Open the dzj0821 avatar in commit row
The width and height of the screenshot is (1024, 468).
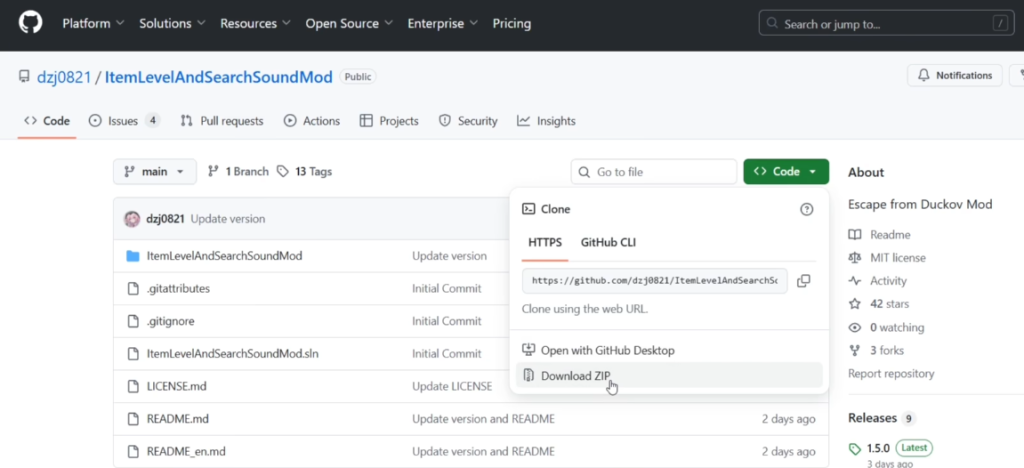pos(132,219)
